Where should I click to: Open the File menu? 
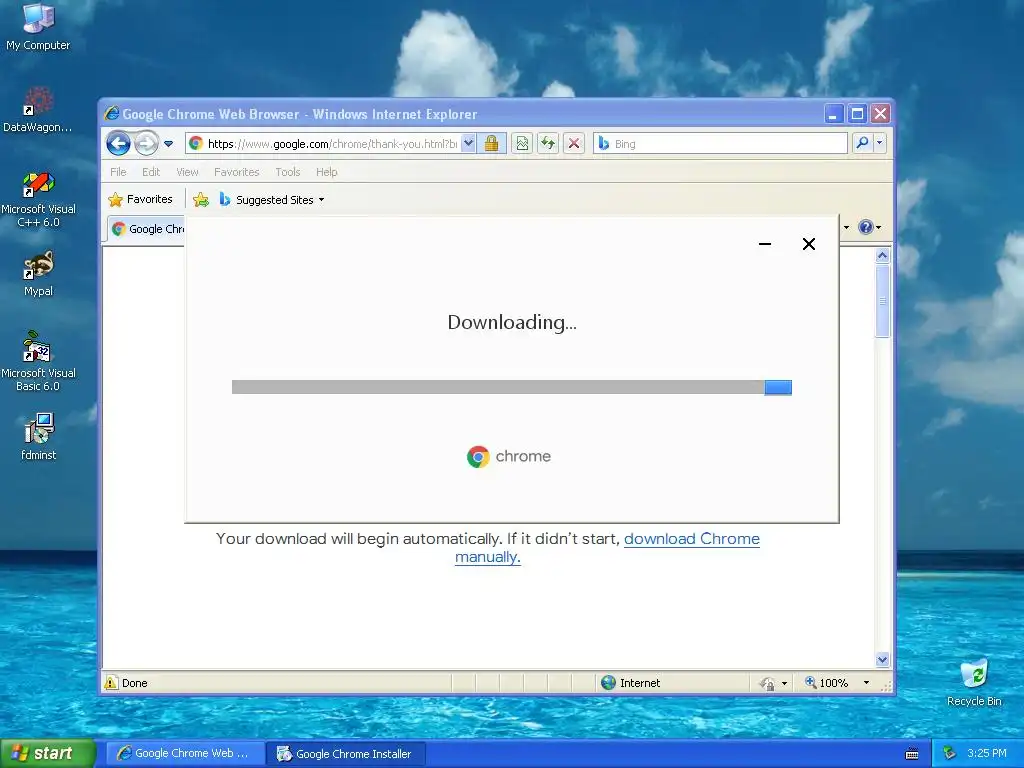pos(118,172)
